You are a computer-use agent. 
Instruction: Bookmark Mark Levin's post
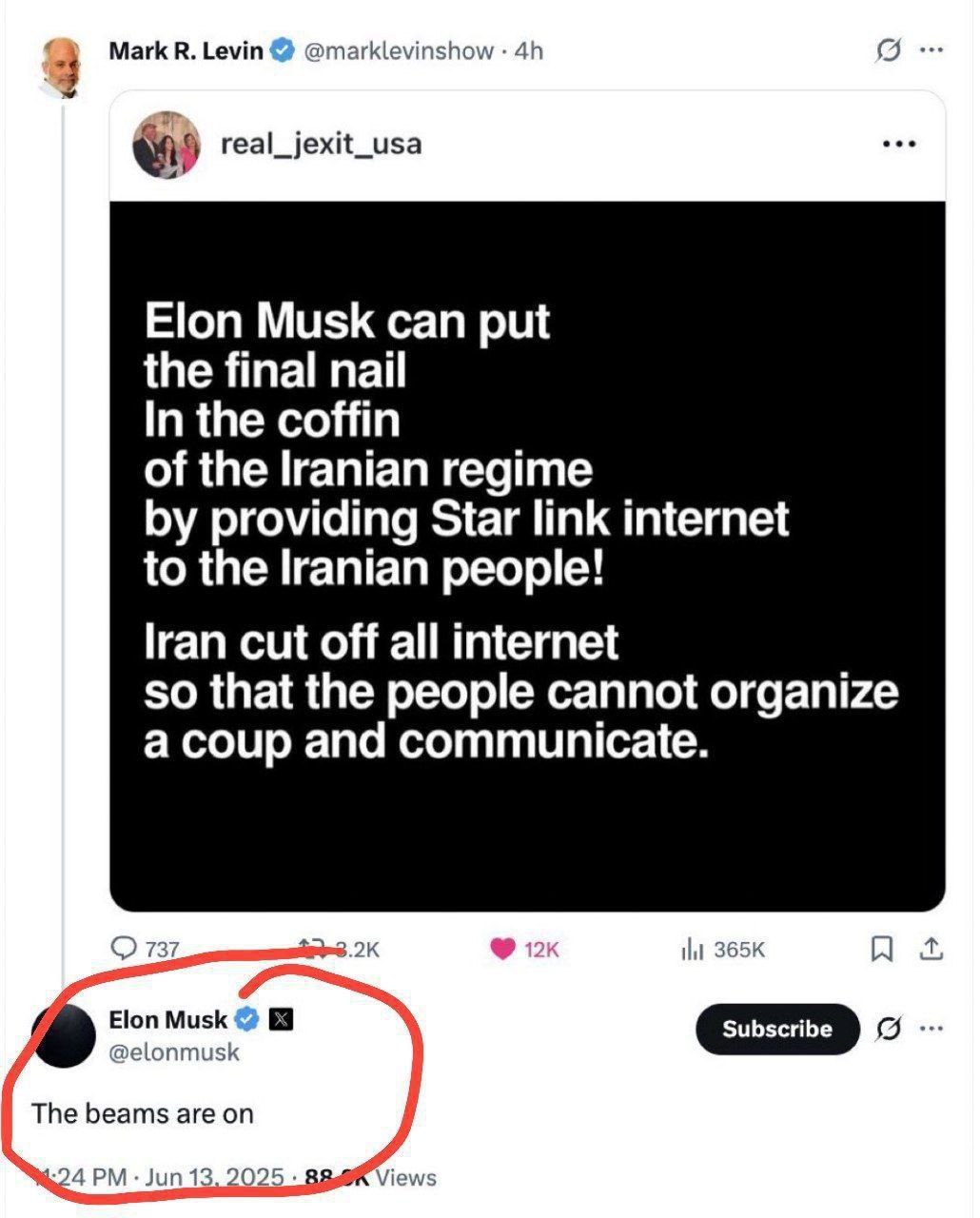[x=882, y=948]
